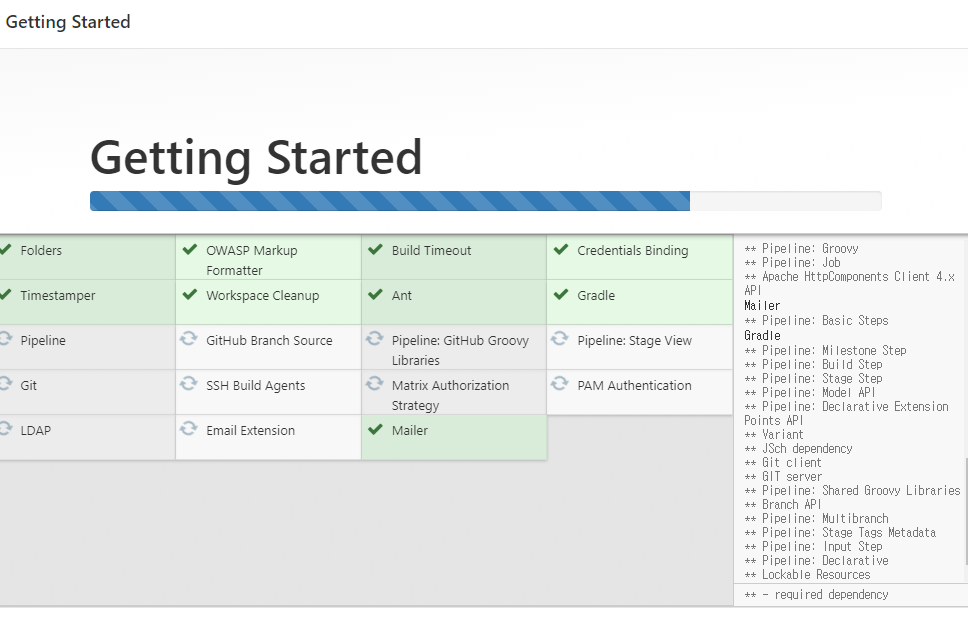This screenshot has width=968, height=635.
Task: Click the '** Variant' log line
Action: coord(774,435)
